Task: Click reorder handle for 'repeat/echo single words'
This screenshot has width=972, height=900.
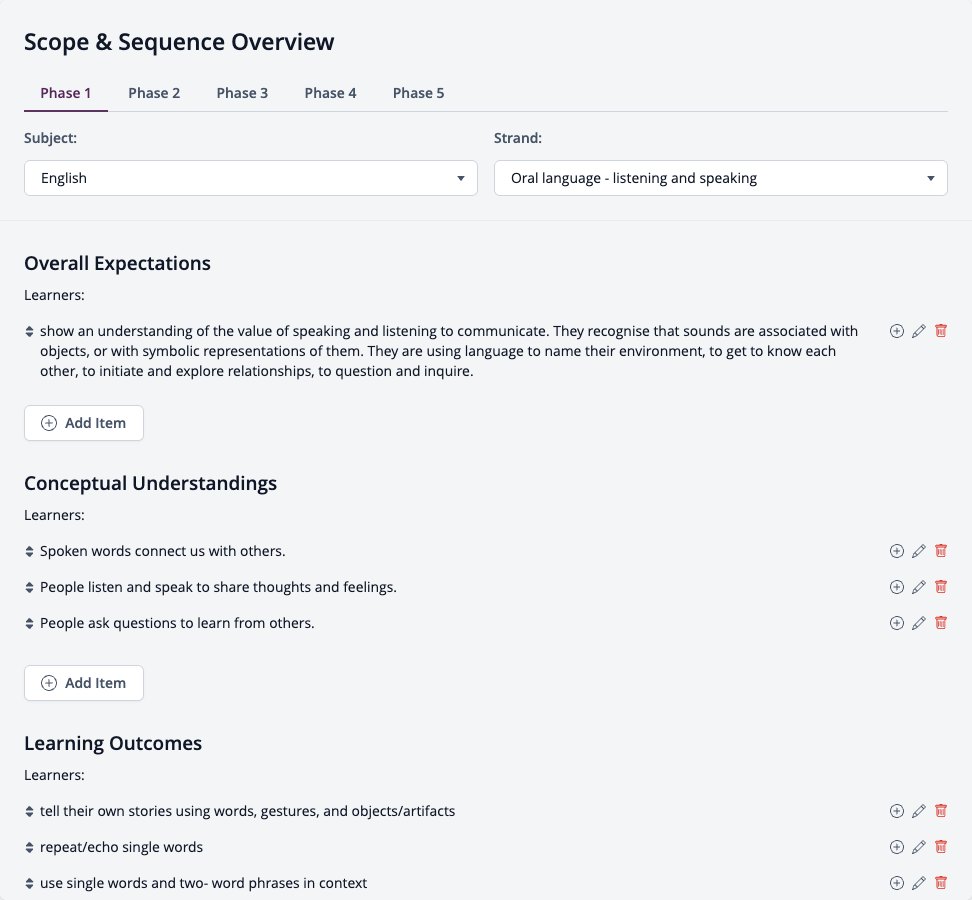Action: coord(29,847)
